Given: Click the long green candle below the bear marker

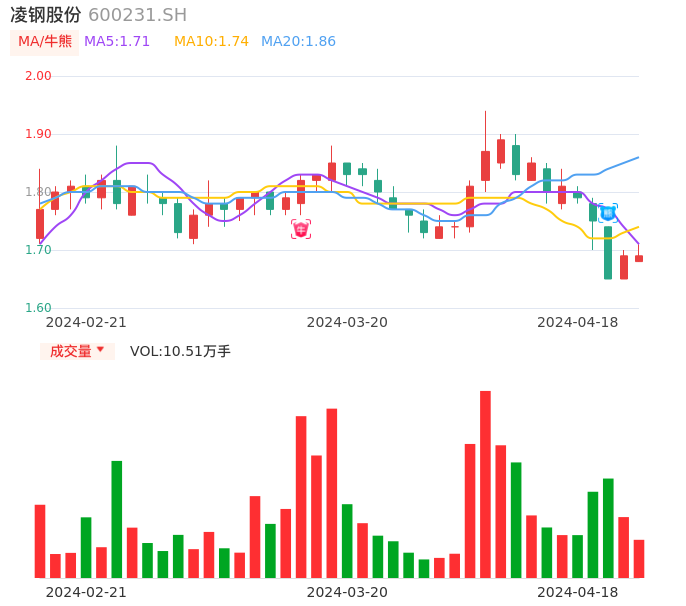Looking at the screenshot, I should point(608,252).
